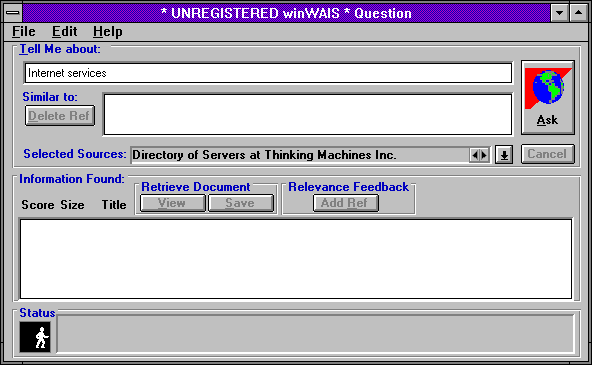Open the Help menu
This screenshot has height=365, width=592.
coord(108,32)
